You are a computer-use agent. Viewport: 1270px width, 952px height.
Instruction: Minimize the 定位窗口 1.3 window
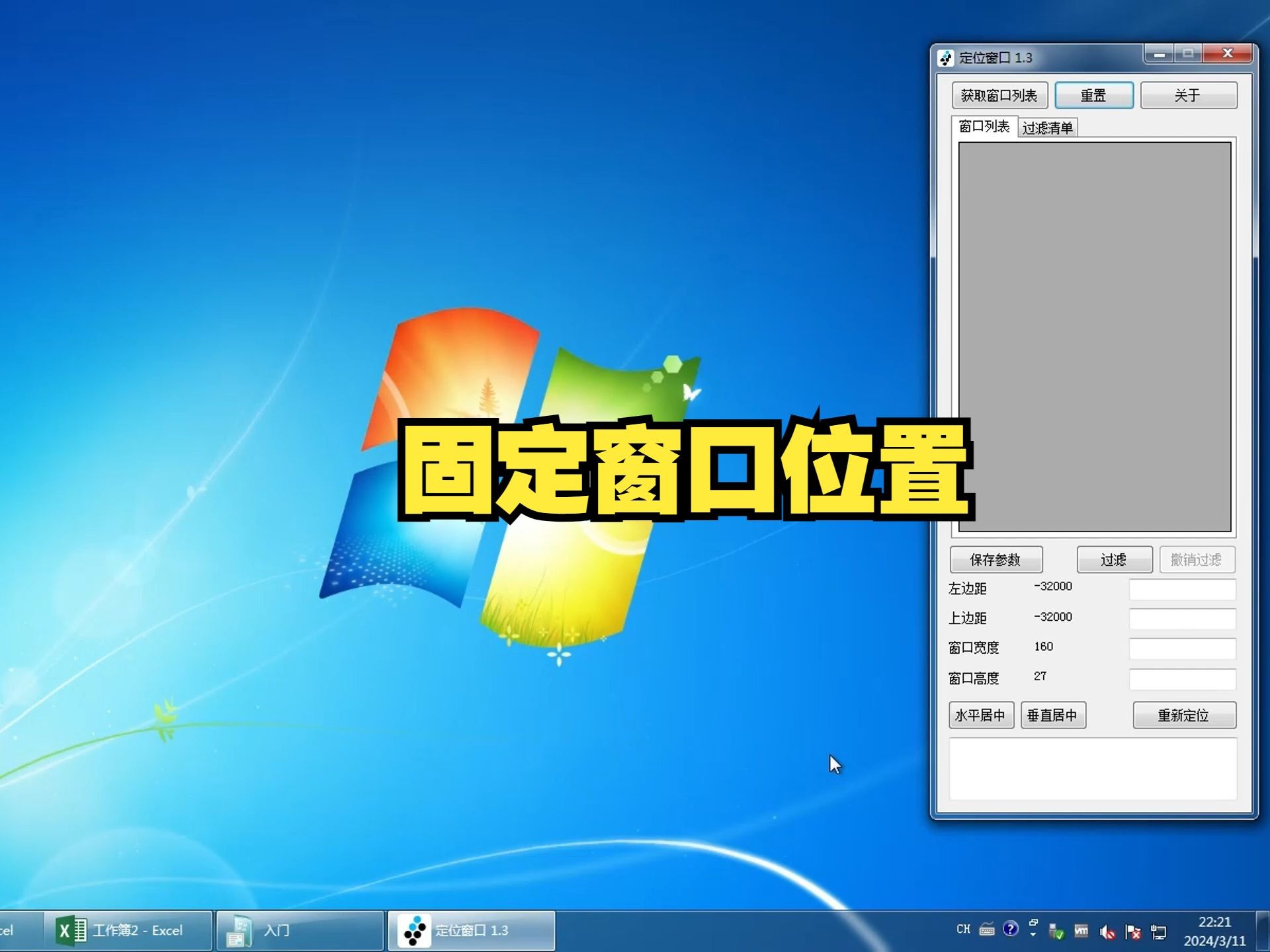[x=1159, y=54]
